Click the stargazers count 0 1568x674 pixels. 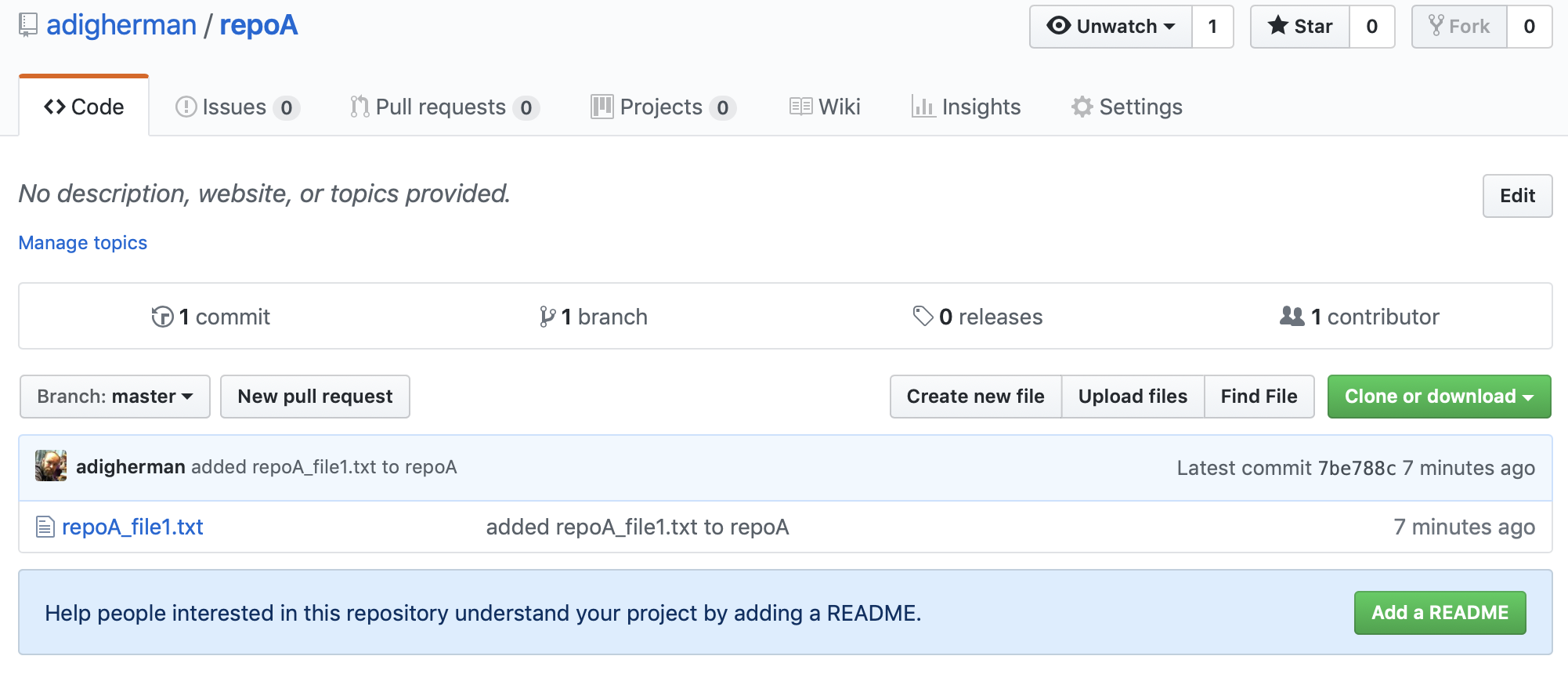tap(1371, 27)
